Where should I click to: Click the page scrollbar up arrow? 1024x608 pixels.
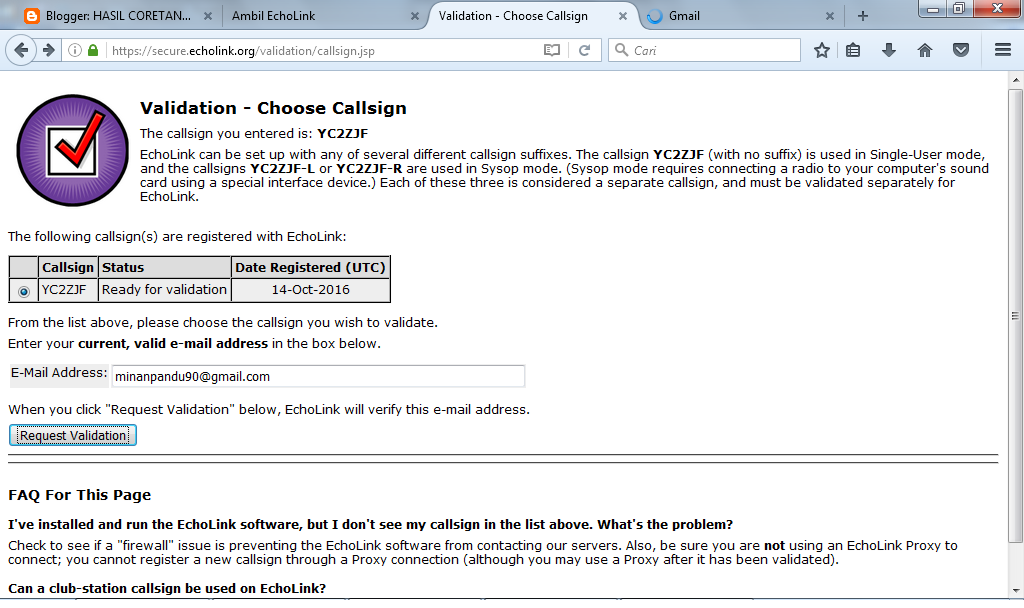1016,80
